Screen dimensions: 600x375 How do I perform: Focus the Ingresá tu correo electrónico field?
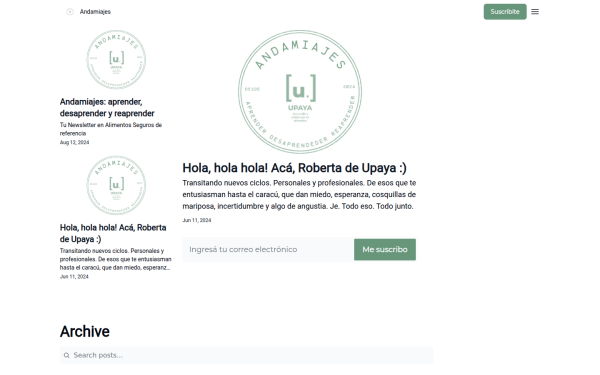pyautogui.click(x=268, y=249)
